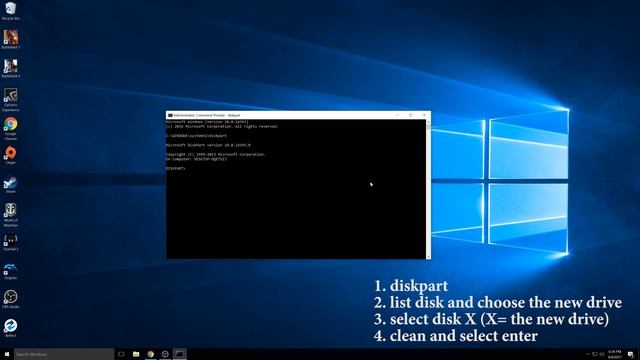640x360 pixels.
Task: Click the Command Prompt vertical scrollbar
Action: pyautogui.click(x=428, y=189)
